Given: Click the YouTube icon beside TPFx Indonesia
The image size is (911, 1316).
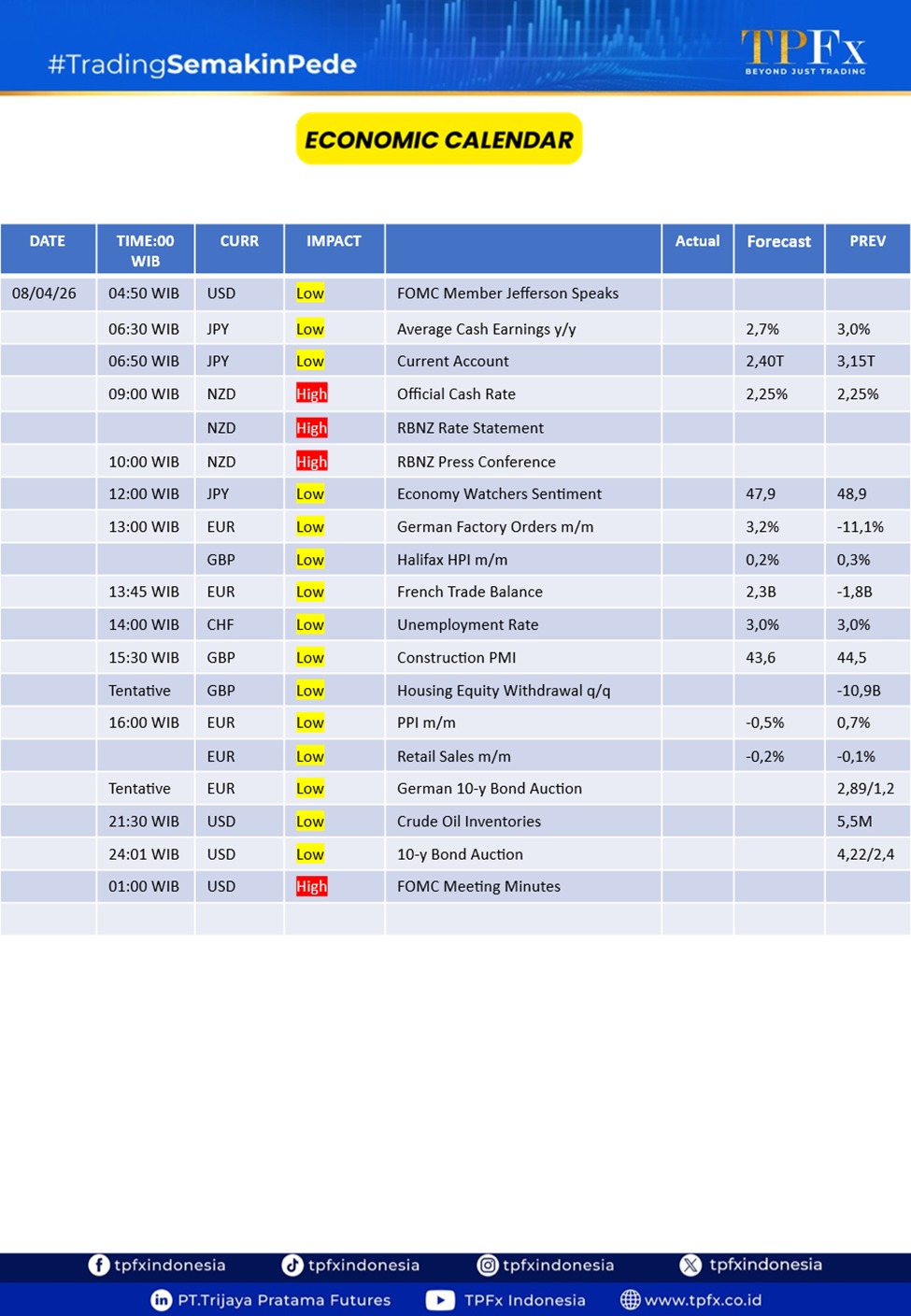Looking at the screenshot, I should click(x=440, y=1300).
